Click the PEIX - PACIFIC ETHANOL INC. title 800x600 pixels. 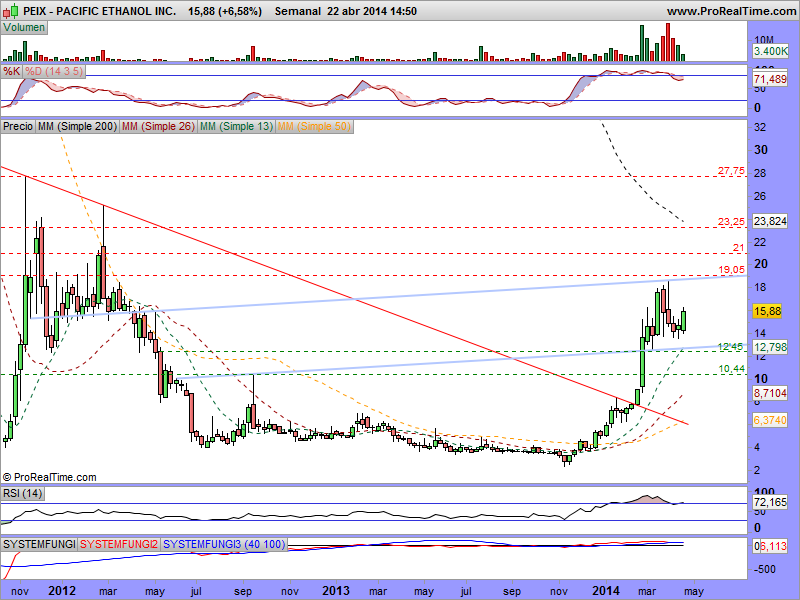tap(99, 11)
